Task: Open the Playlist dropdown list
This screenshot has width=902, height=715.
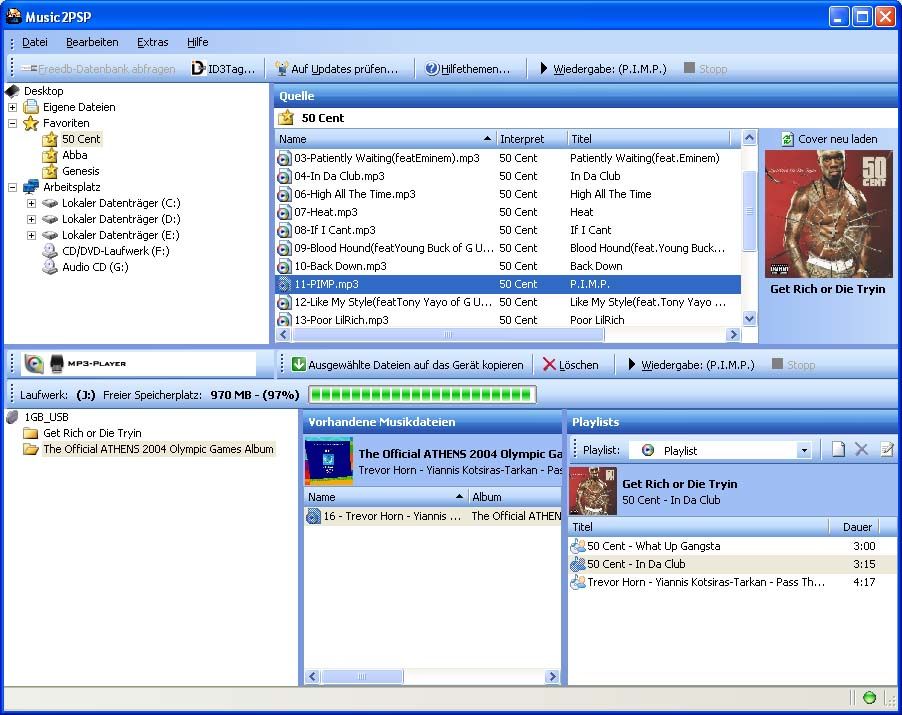Action: coord(803,451)
